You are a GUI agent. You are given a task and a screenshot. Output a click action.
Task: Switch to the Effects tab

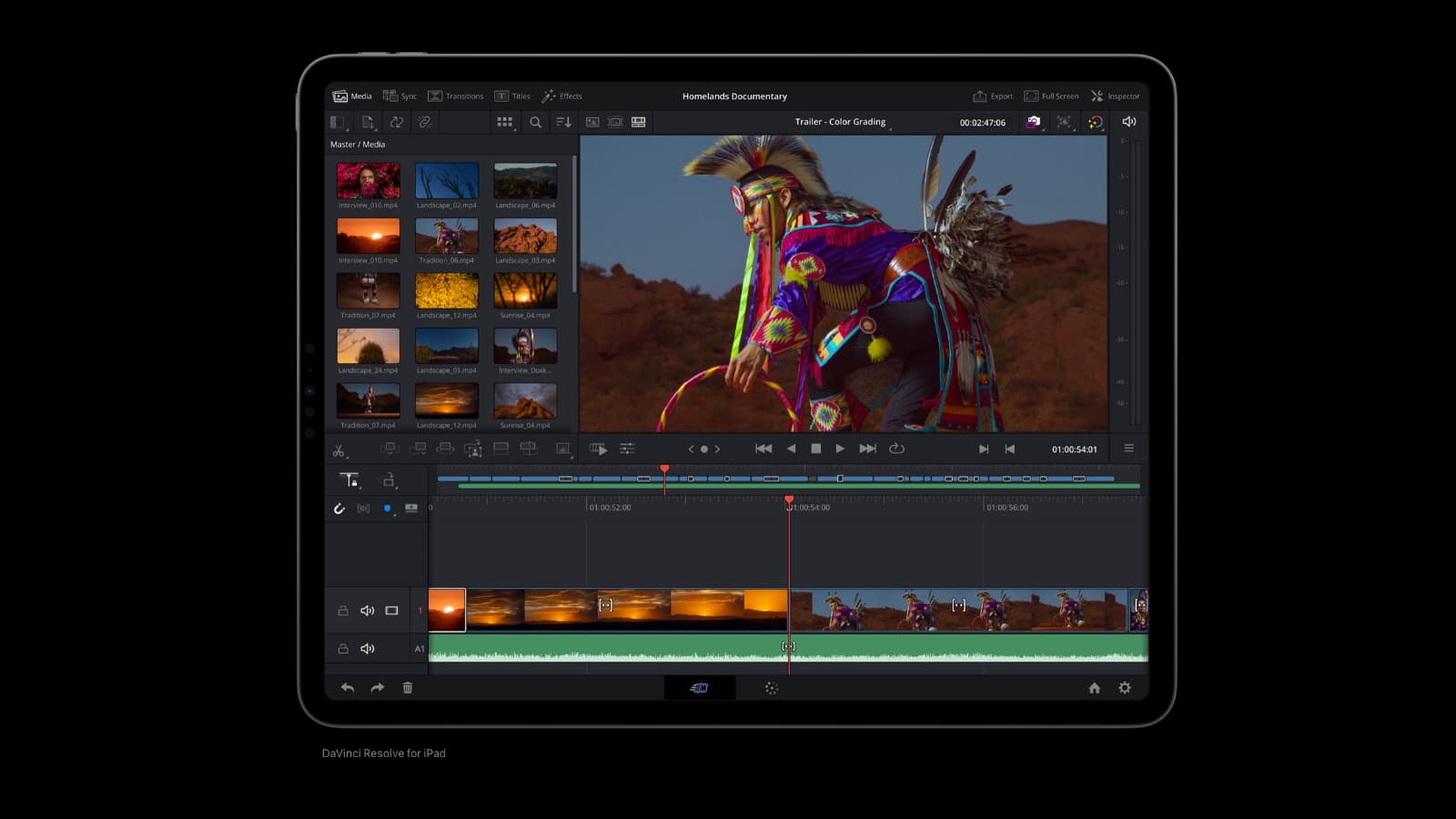pyautogui.click(x=561, y=96)
